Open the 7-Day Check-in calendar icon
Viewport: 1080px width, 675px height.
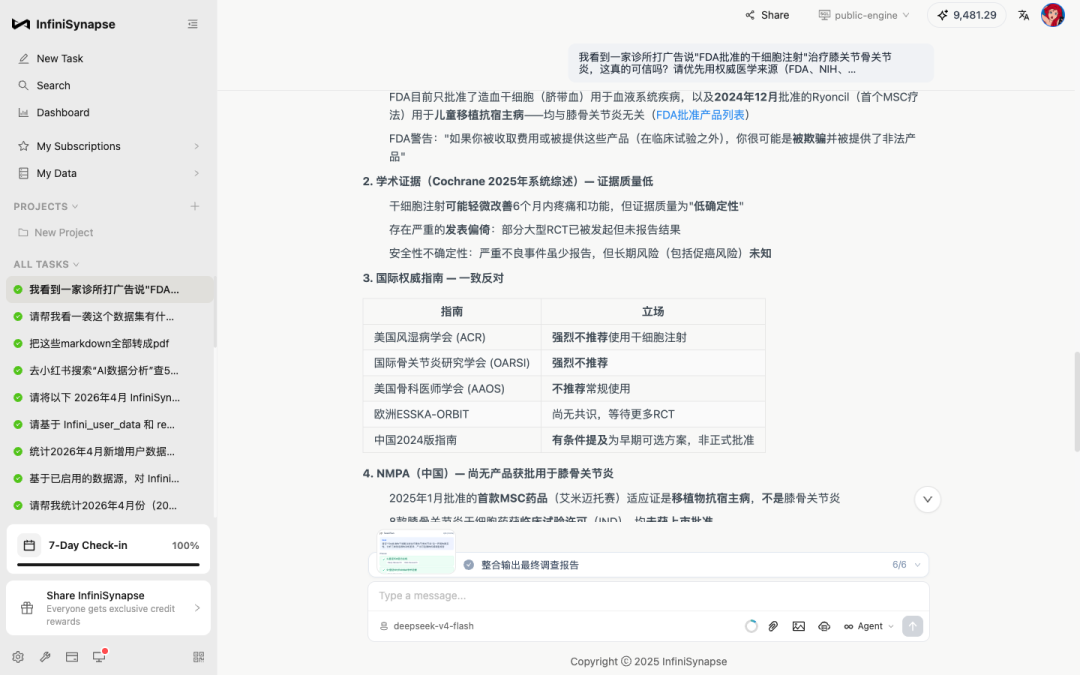click(29, 546)
